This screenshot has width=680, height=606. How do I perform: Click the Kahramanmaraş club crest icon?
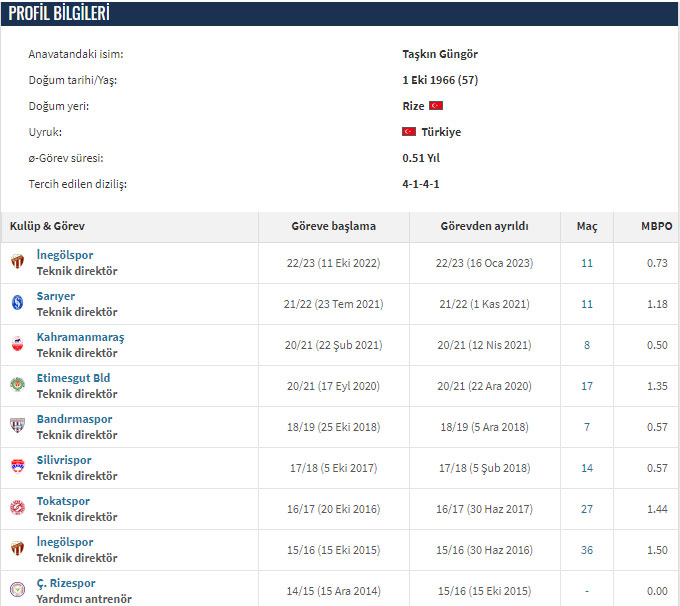(17, 344)
